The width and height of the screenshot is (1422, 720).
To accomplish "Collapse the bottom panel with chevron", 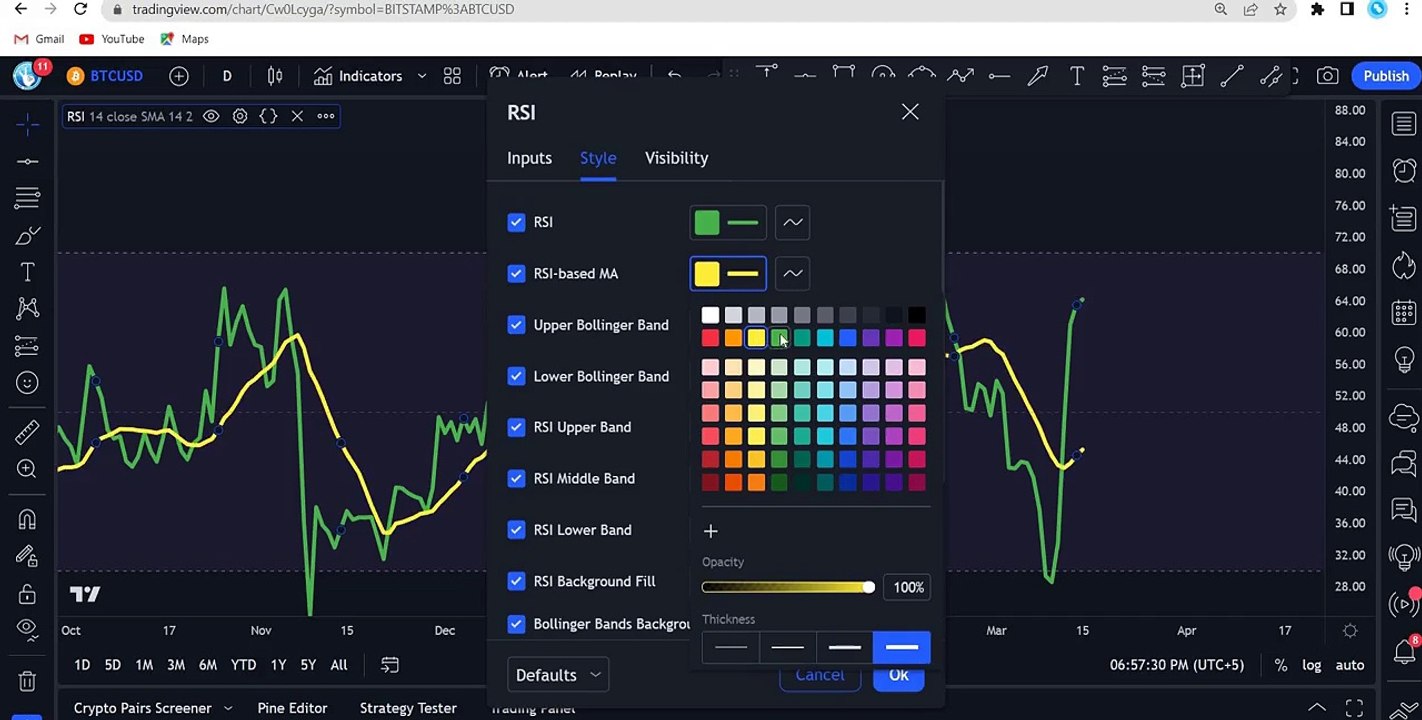I will [x=1317, y=708].
